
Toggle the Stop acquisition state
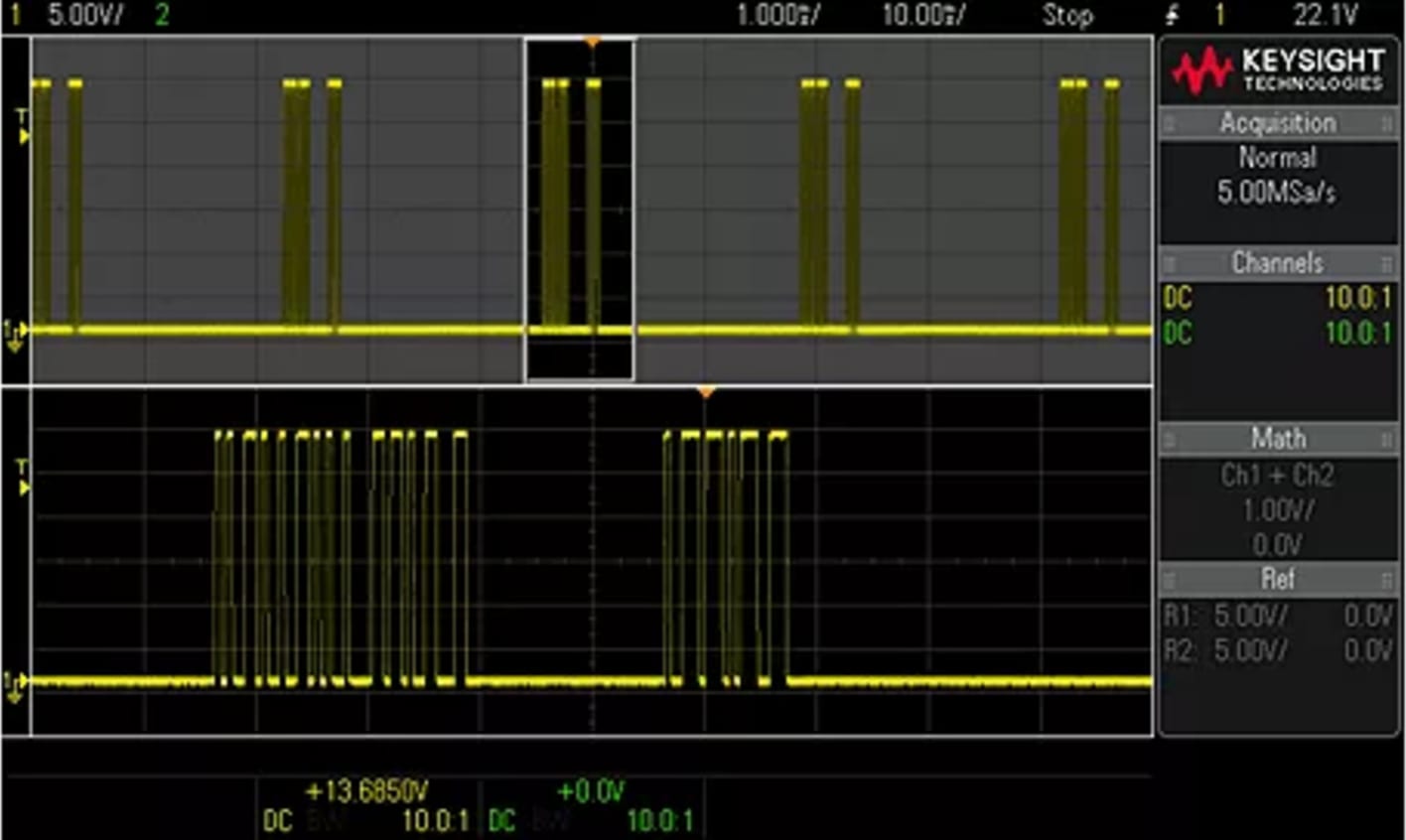tap(1067, 15)
